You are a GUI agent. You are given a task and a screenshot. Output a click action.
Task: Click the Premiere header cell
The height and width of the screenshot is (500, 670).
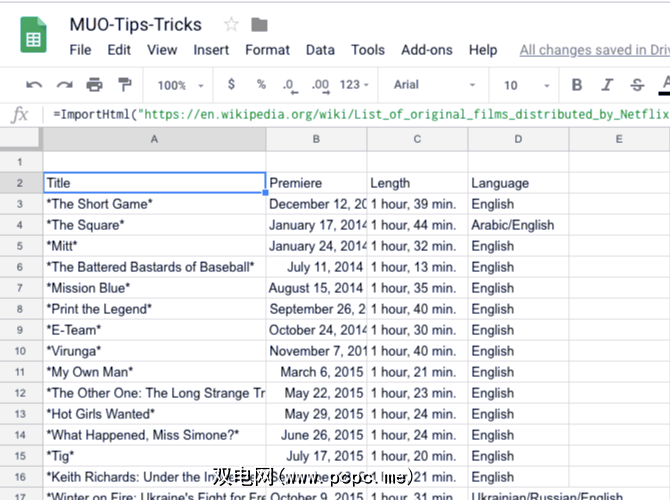click(316, 183)
